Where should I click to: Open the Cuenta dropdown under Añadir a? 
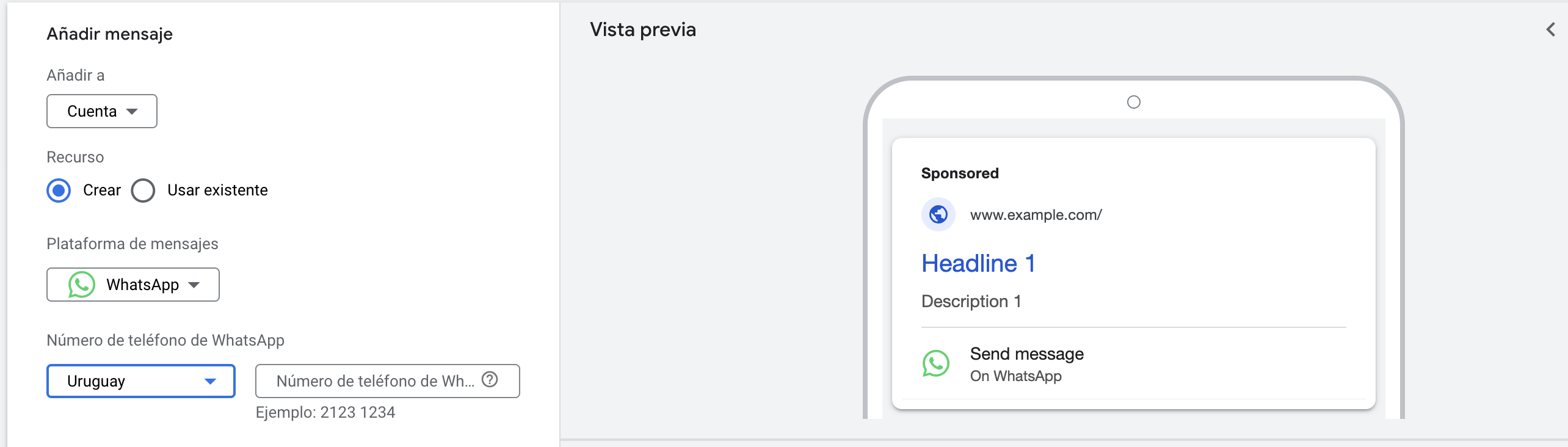pos(101,111)
